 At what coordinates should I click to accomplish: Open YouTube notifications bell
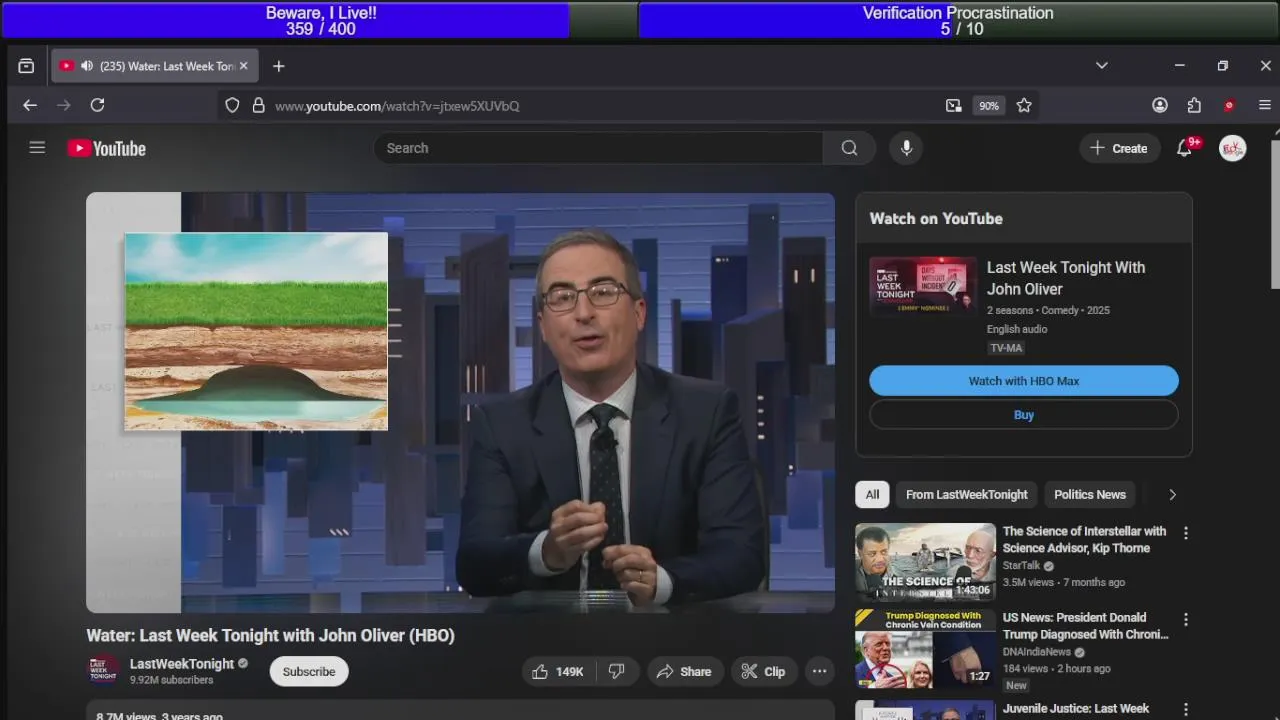[x=1184, y=148]
